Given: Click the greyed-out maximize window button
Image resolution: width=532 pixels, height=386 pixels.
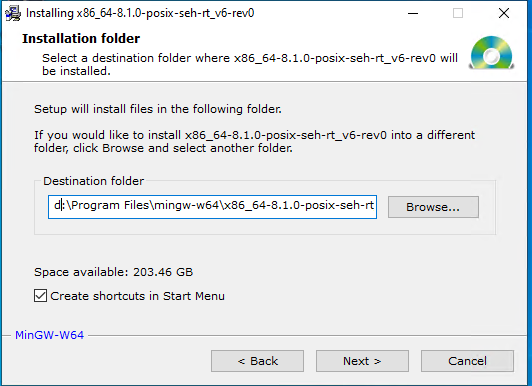Looking at the screenshot, I should pyautogui.click(x=458, y=13).
